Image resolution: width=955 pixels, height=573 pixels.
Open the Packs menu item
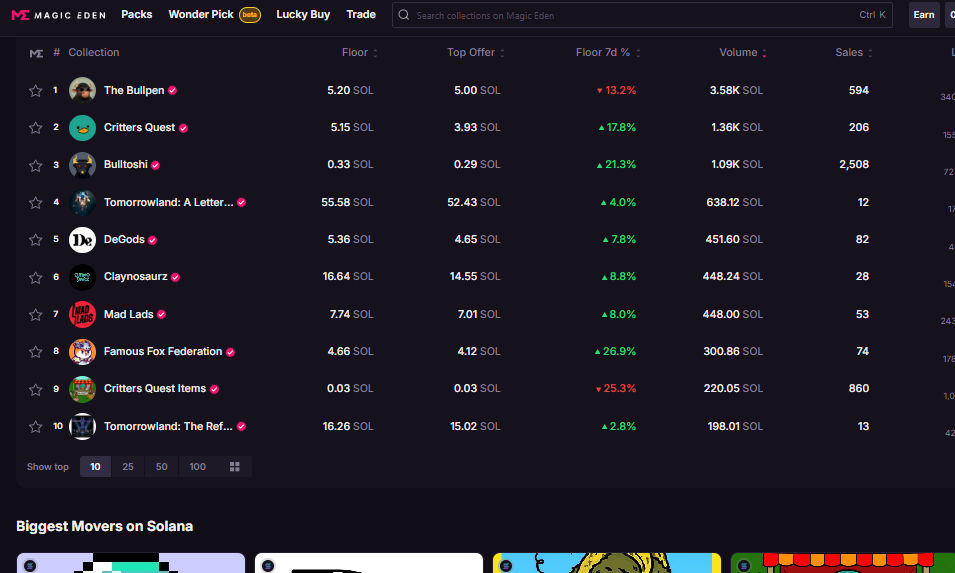(136, 15)
